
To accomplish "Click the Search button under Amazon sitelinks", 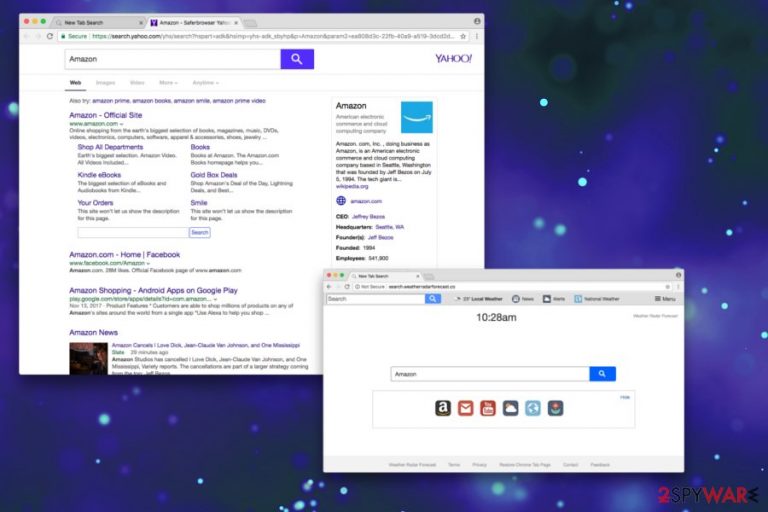I will click(x=199, y=232).
